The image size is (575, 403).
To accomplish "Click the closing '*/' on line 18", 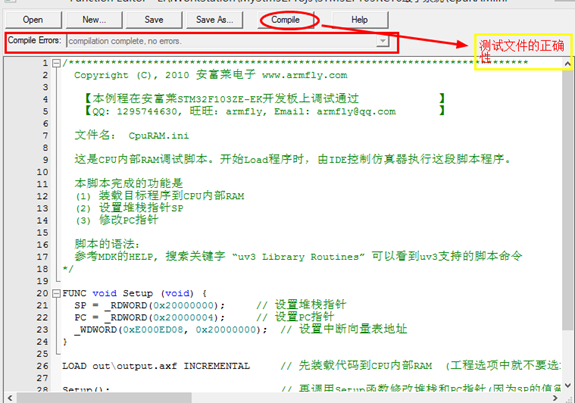I will [68, 269].
